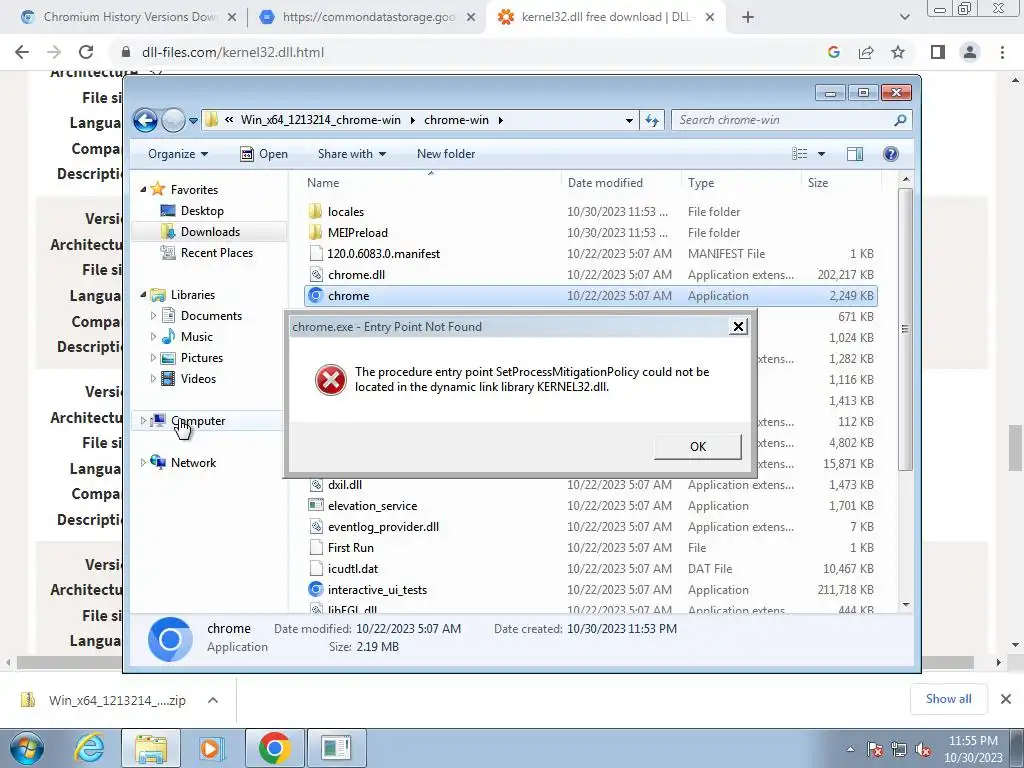Open options for the downloaded zip file
Viewport: 1024px width, 768px height.
212,700
